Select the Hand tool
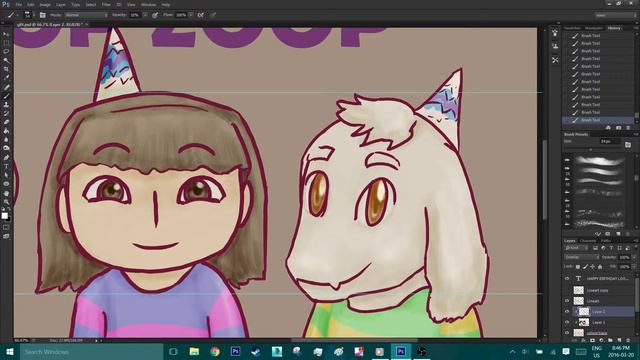This screenshot has height=360, width=640. (x=6, y=193)
